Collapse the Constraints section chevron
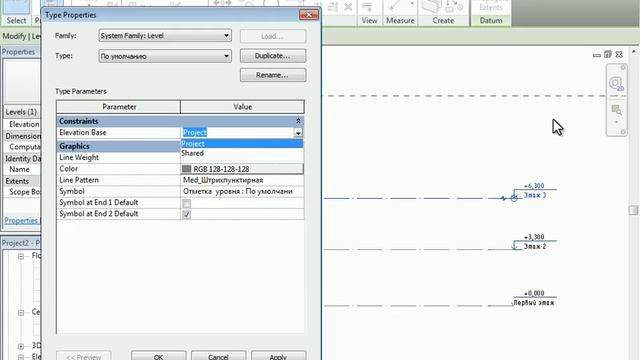 (298, 121)
